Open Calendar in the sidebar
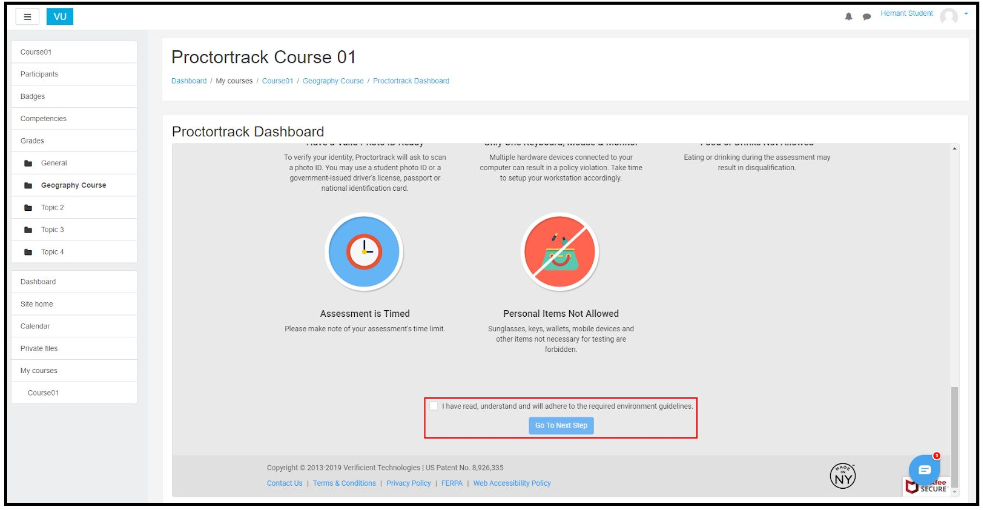983x510 pixels. pyautogui.click(x=74, y=326)
